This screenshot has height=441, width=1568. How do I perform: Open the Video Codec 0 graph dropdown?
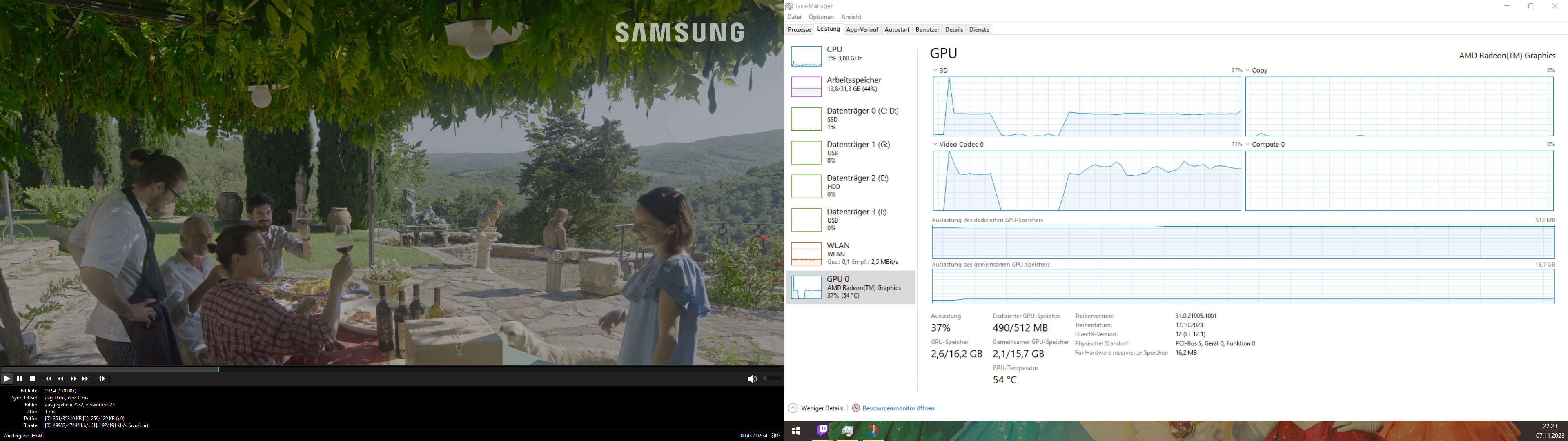(935, 145)
